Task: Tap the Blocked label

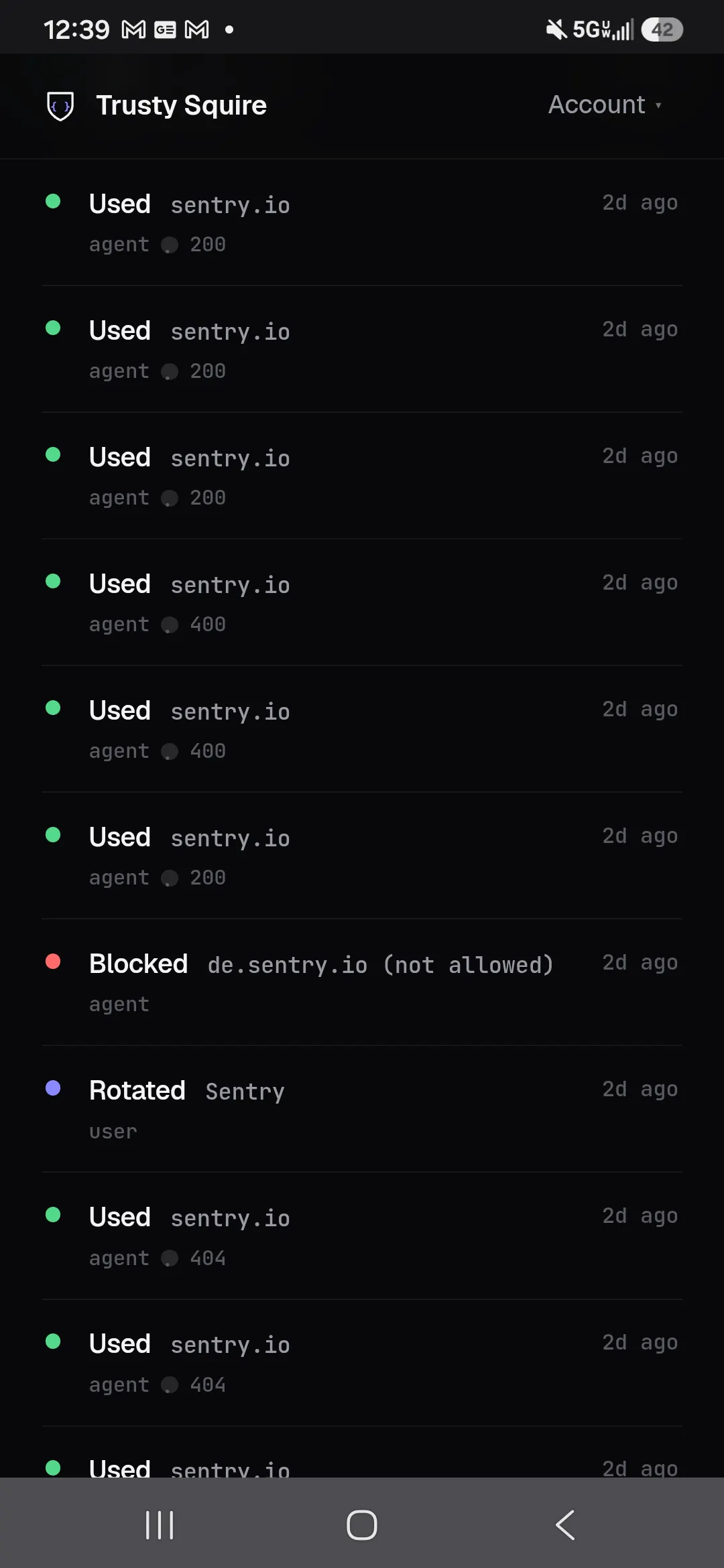Action: (139, 964)
